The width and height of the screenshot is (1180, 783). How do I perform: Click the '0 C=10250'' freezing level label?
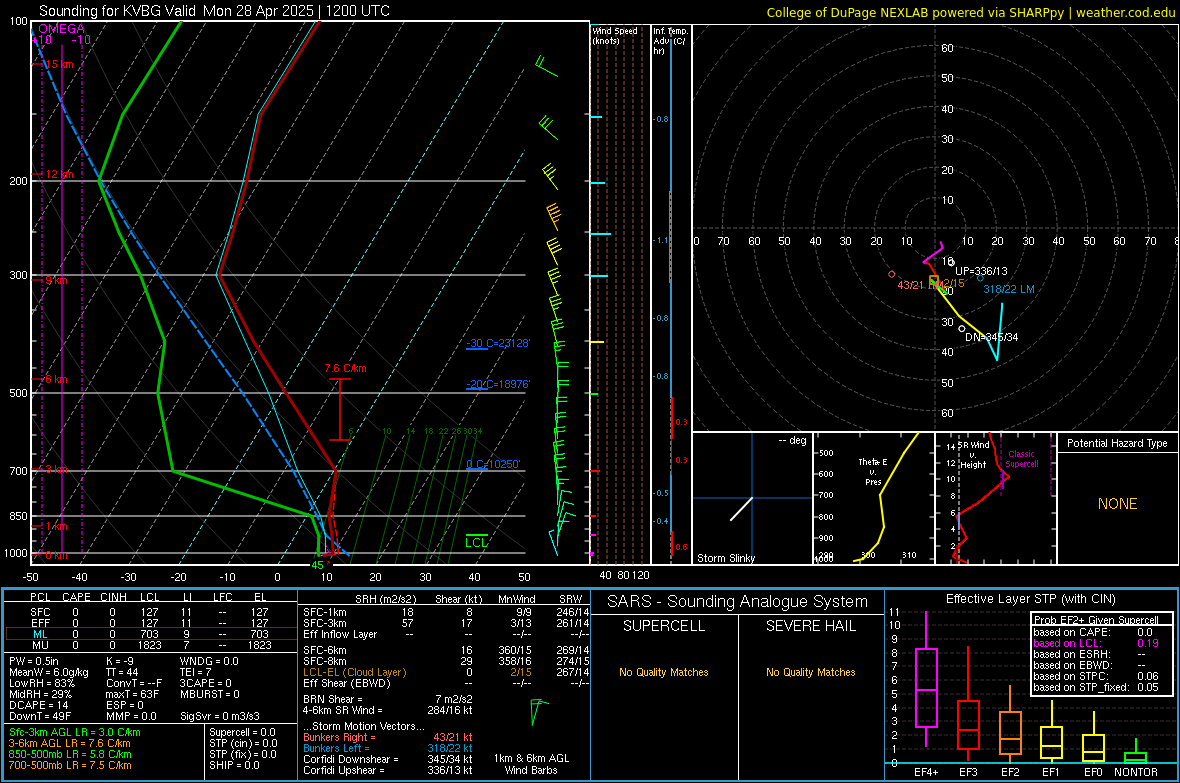click(494, 465)
